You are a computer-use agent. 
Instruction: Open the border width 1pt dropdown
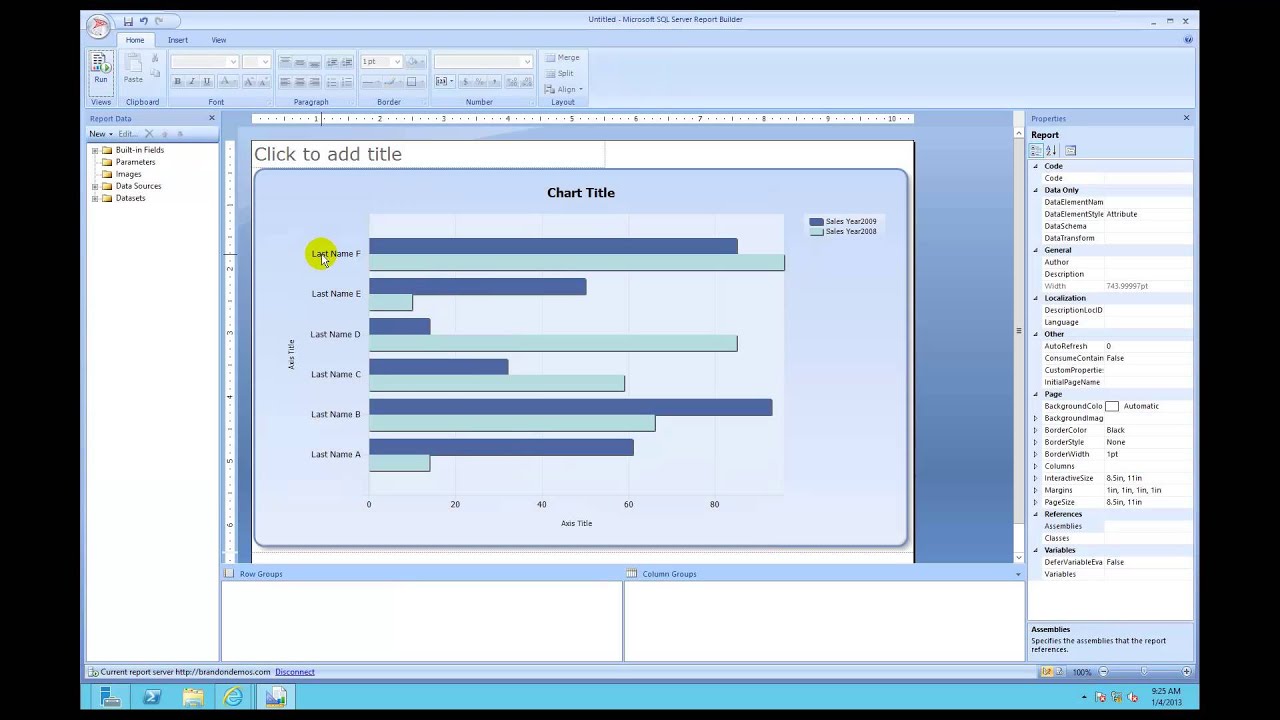pyautogui.click(x=397, y=62)
